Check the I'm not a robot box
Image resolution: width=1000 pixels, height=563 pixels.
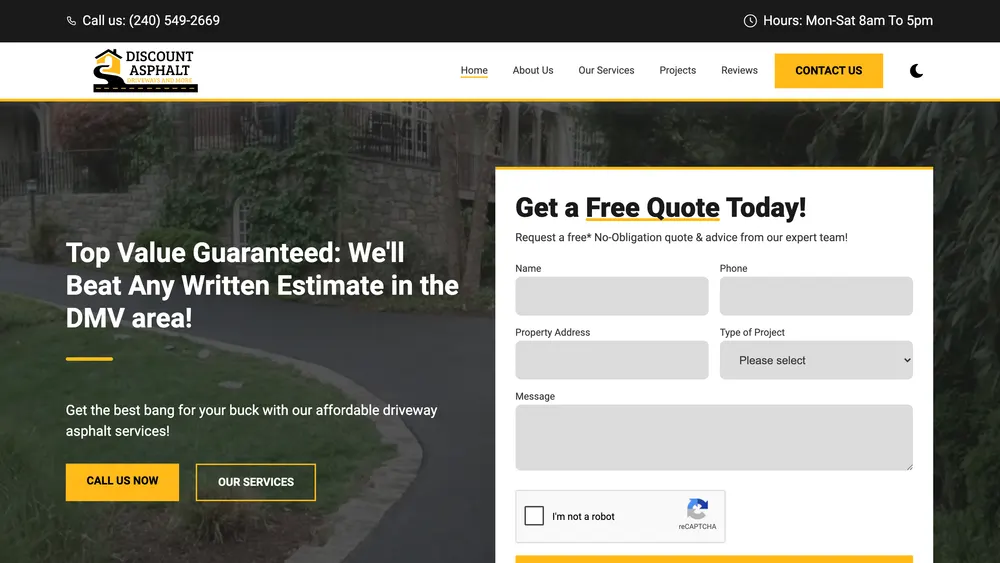[534, 515]
